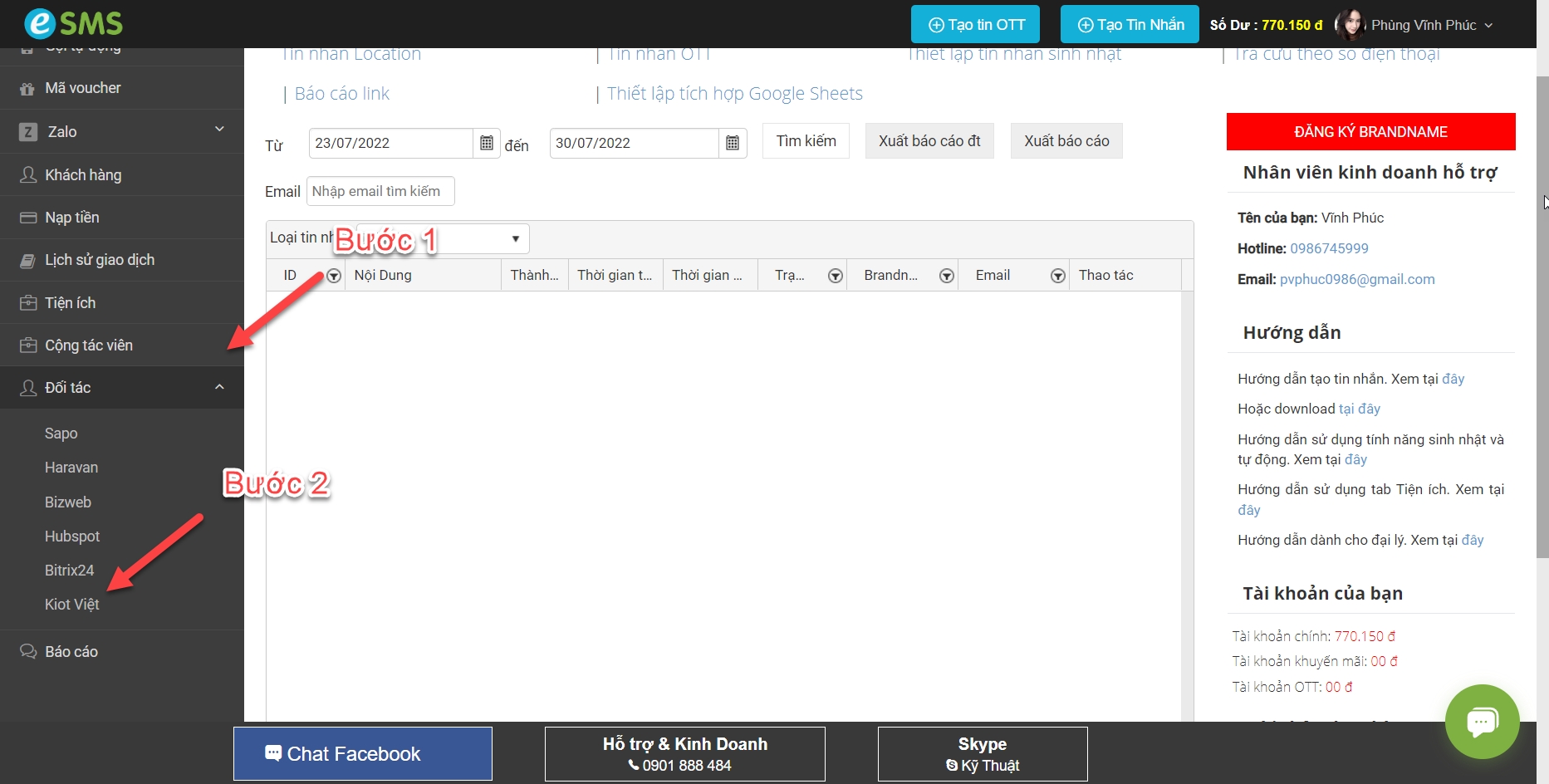Screen dimensions: 1549x784
Task: Open Lịch sử giao dịch menu item
Action: [x=100, y=260]
